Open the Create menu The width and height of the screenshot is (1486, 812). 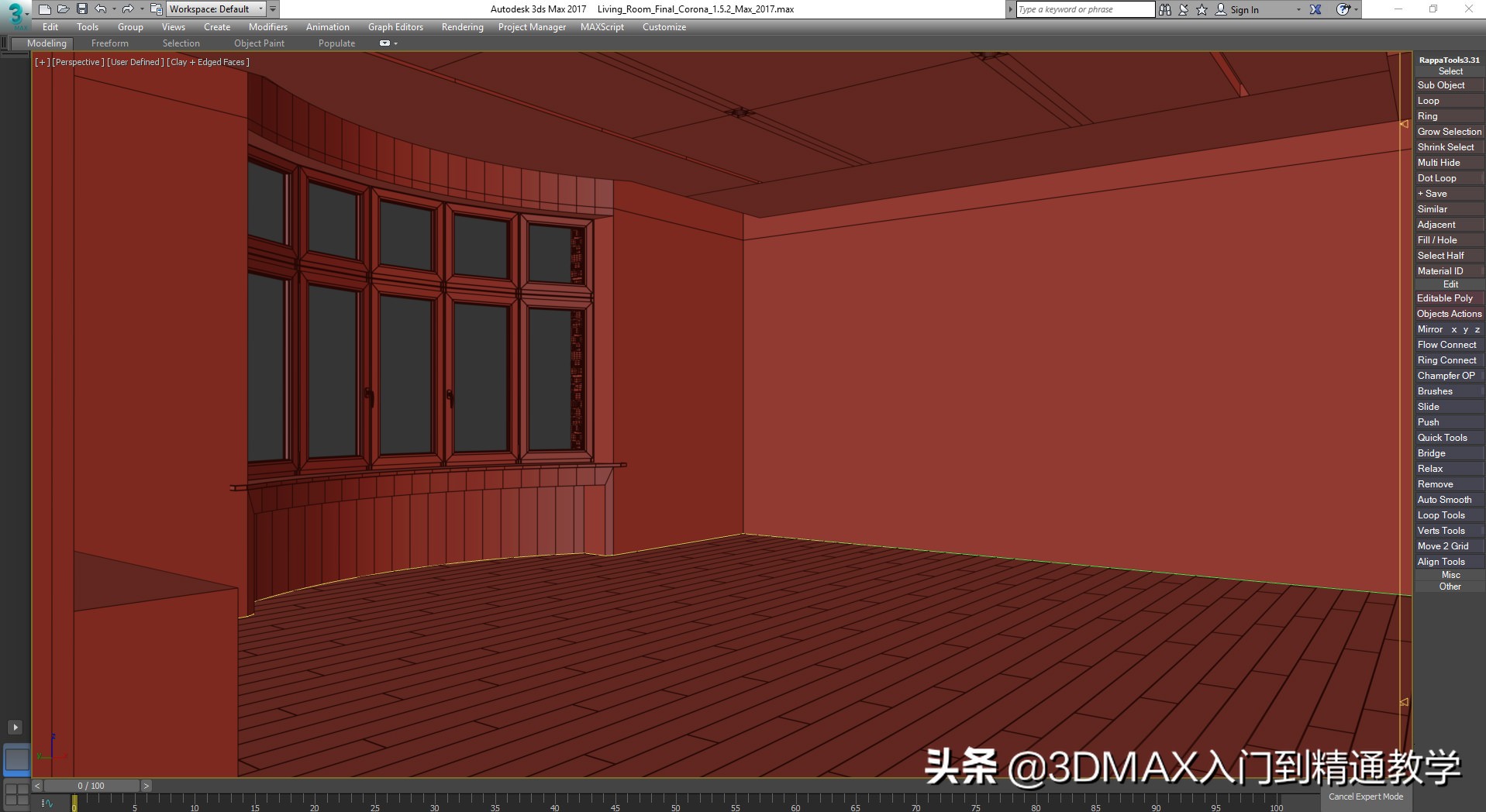(x=217, y=27)
